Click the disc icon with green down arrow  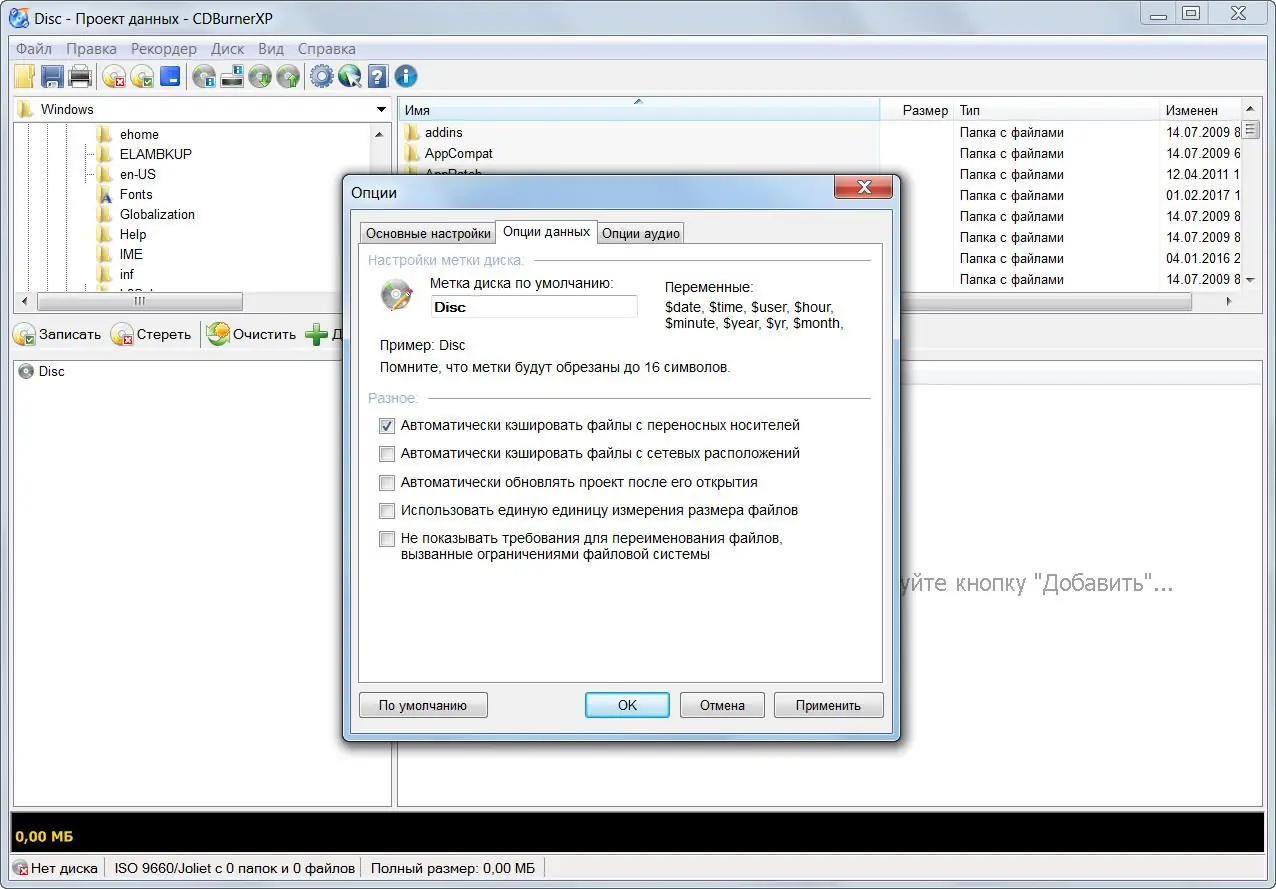pos(260,76)
